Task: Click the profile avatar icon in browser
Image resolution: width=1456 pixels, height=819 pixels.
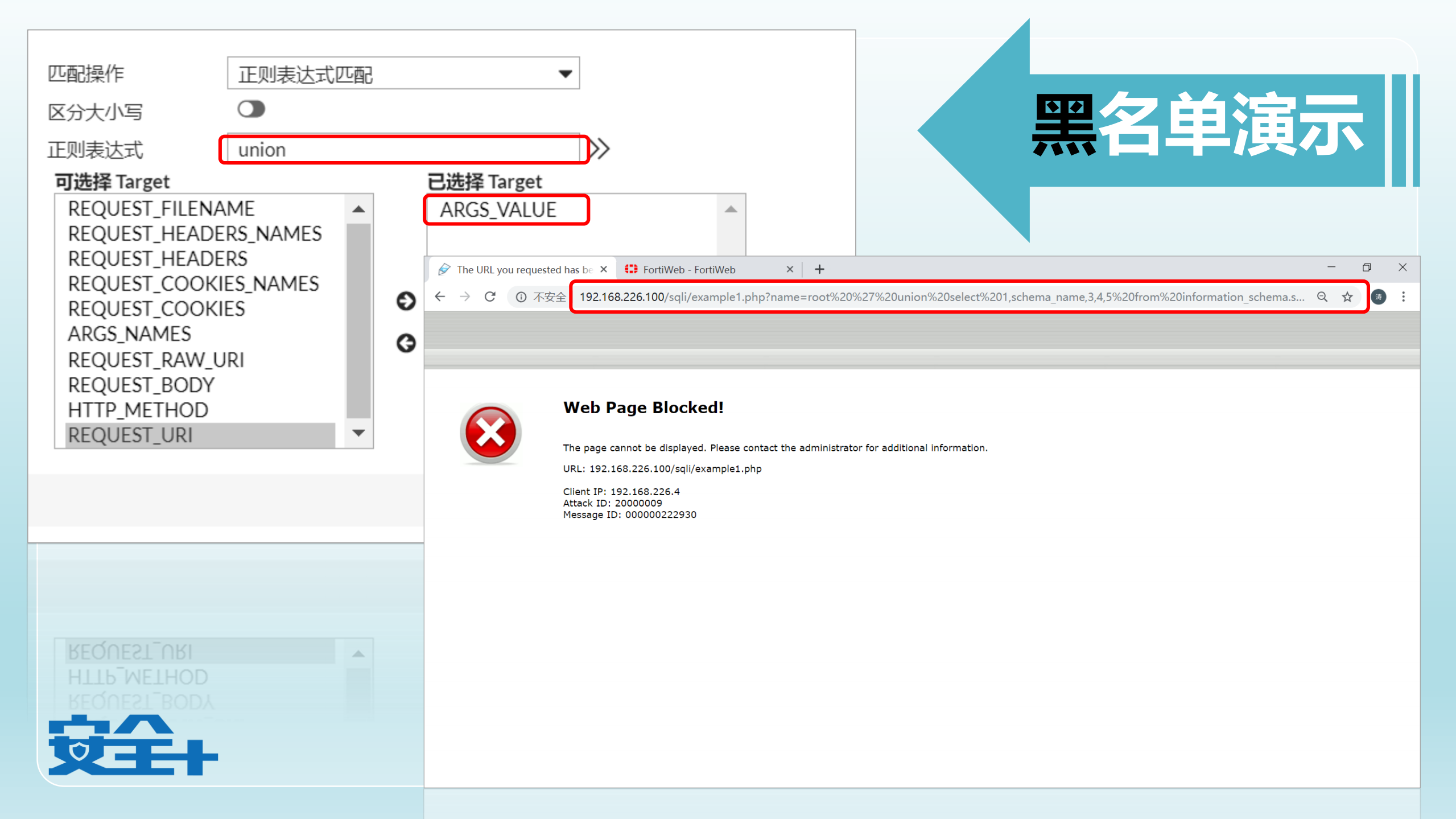Action: click(x=1378, y=297)
